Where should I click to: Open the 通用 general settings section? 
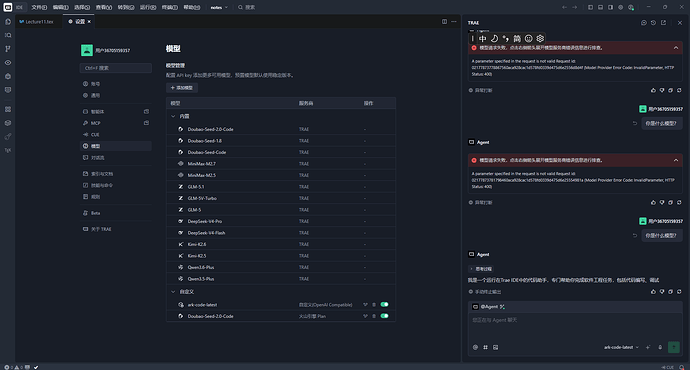pos(116,95)
